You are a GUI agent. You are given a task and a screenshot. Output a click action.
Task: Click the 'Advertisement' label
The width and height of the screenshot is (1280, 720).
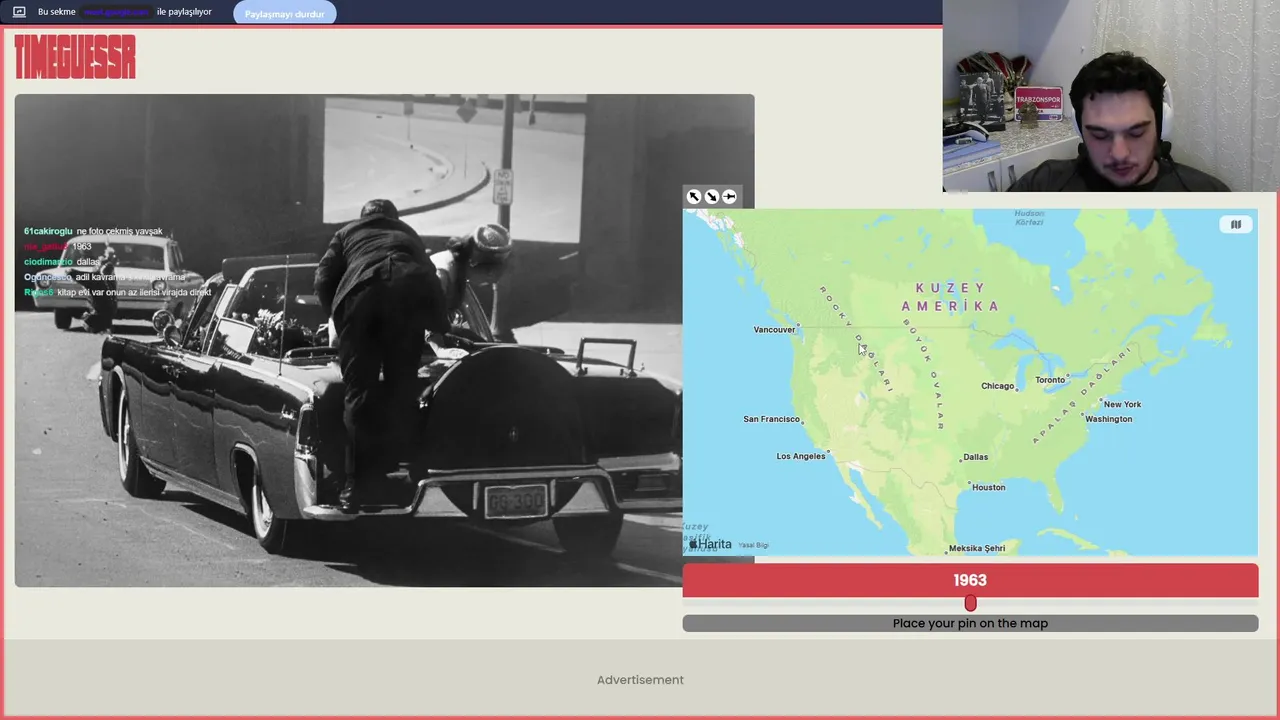coord(640,680)
